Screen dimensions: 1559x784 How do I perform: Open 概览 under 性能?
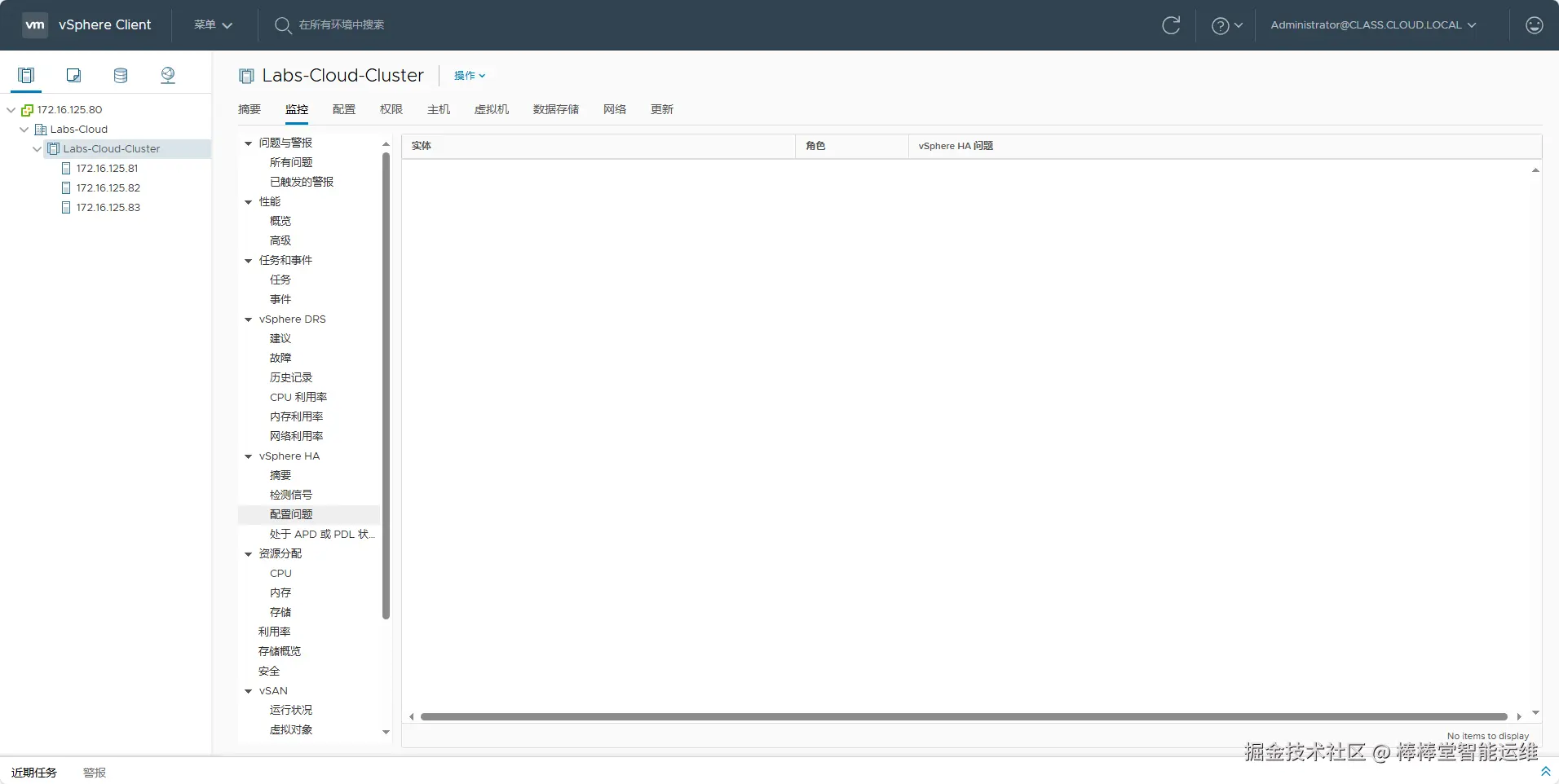(280, 221)
